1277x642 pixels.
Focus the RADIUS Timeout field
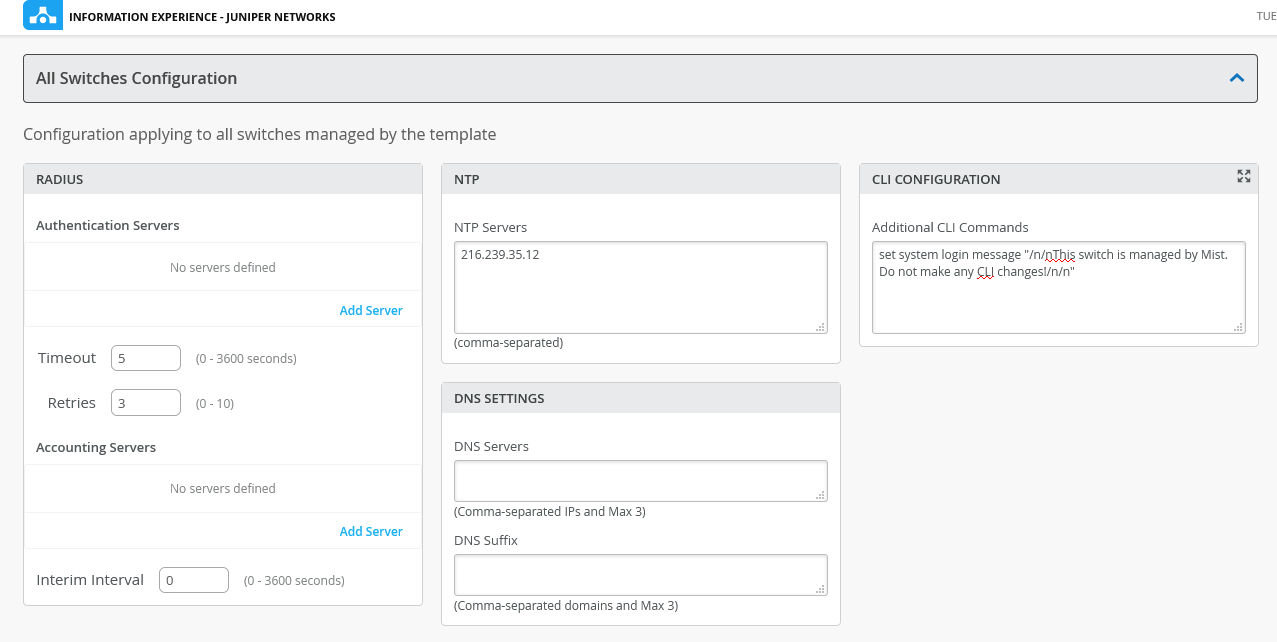tap(146, 358)
